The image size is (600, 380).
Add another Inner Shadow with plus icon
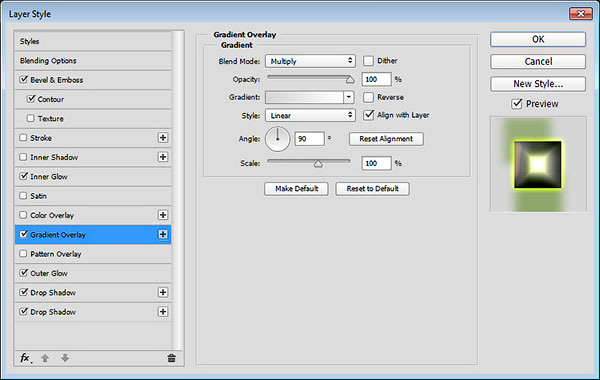pyautogui.click(x=163, y=157)
